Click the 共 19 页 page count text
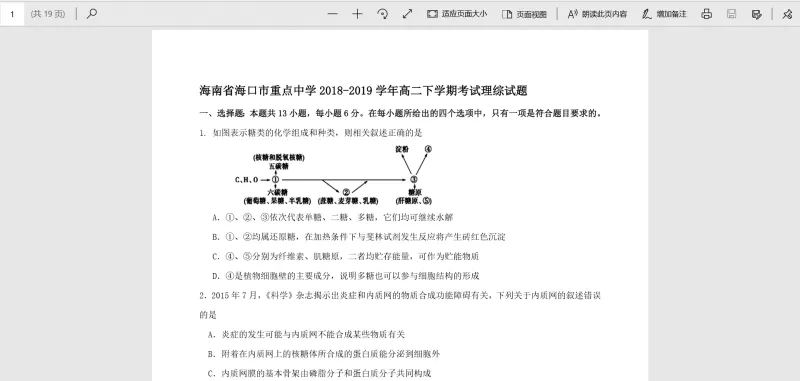Image resolution: width=800 pixels, height=381 pixels. 48,14
